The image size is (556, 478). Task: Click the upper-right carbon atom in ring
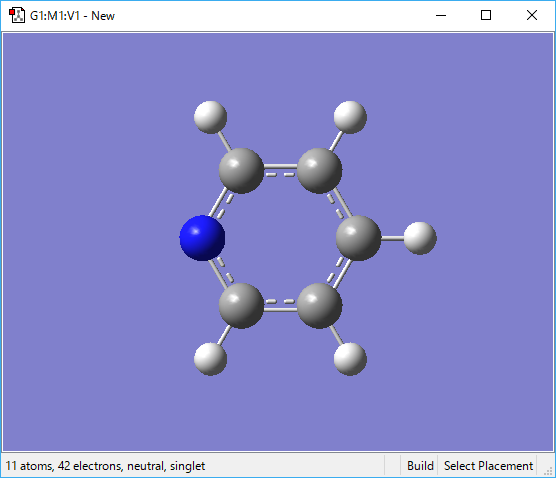point(319,171)
